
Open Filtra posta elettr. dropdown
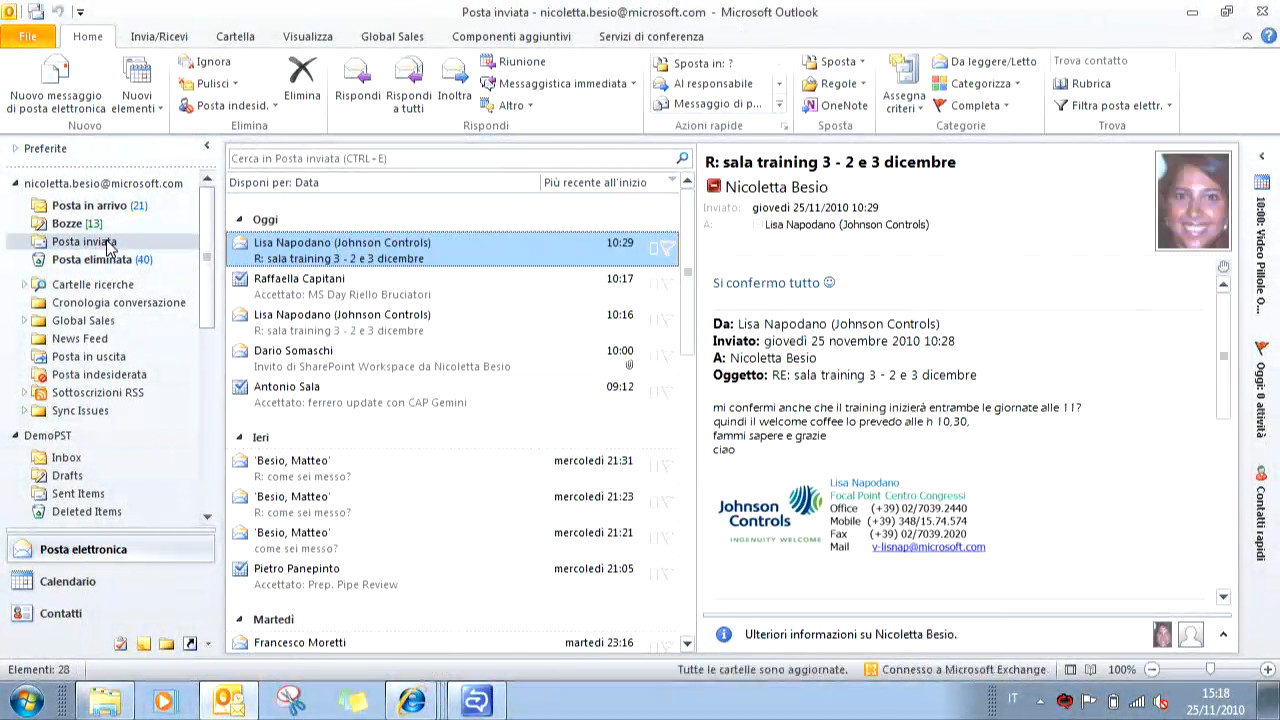pos(1112,105)
